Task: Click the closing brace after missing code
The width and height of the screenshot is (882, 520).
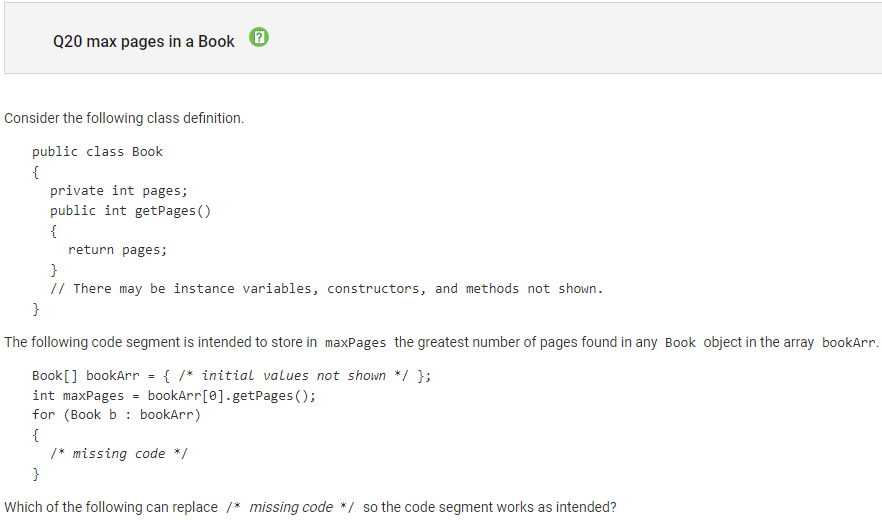Action: tap(36, 474)
